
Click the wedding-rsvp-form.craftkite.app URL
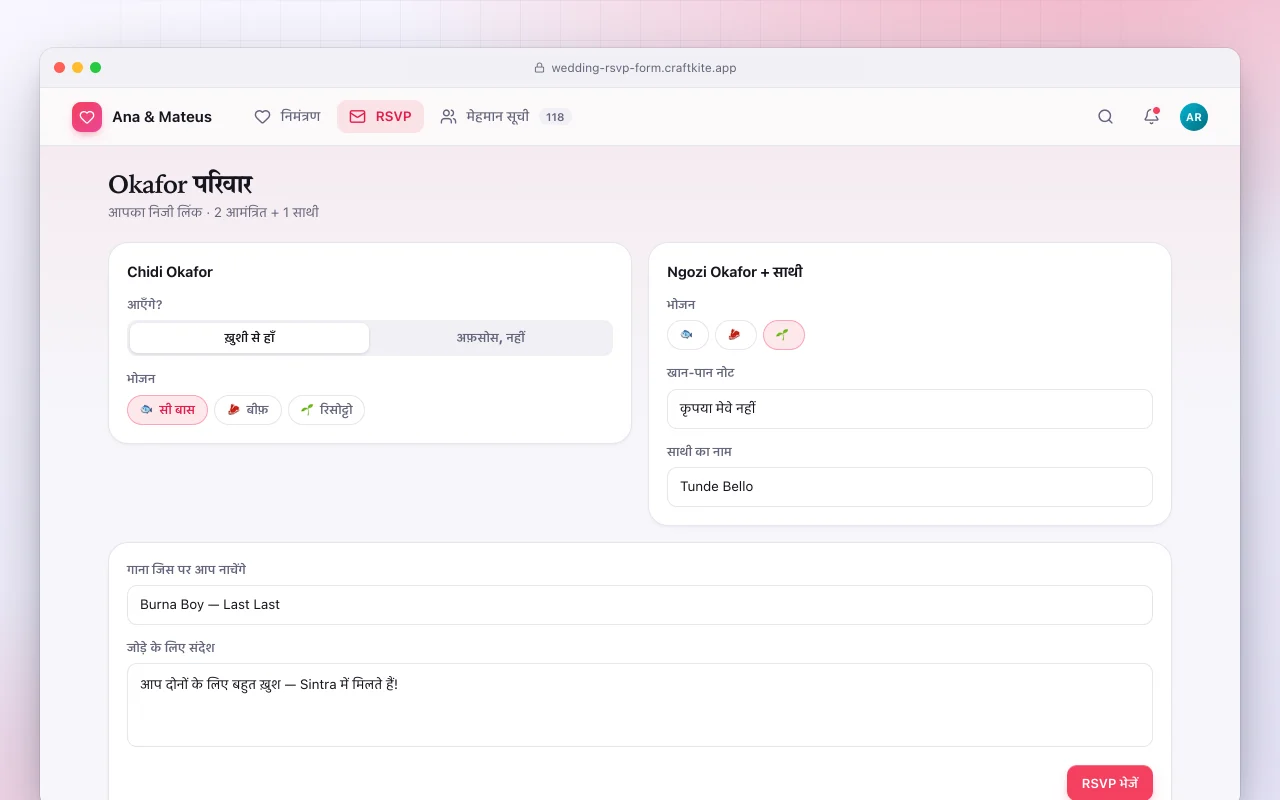coord(644,68)
